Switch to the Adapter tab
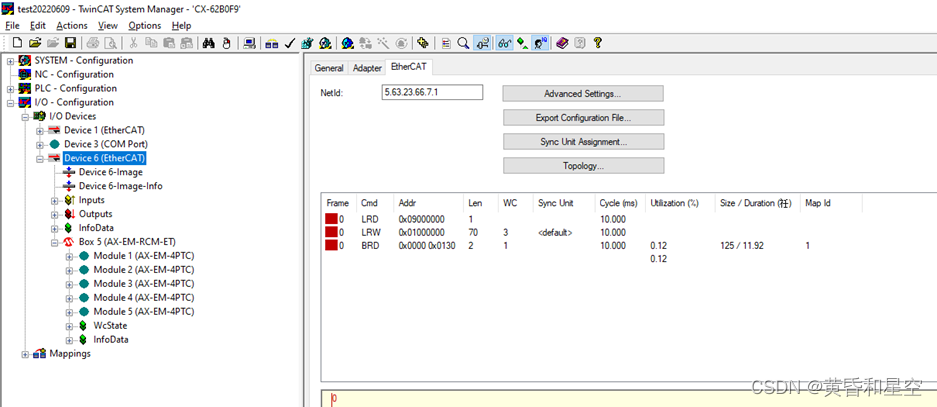Screen dimensions: 937x407 pos(367,68)
